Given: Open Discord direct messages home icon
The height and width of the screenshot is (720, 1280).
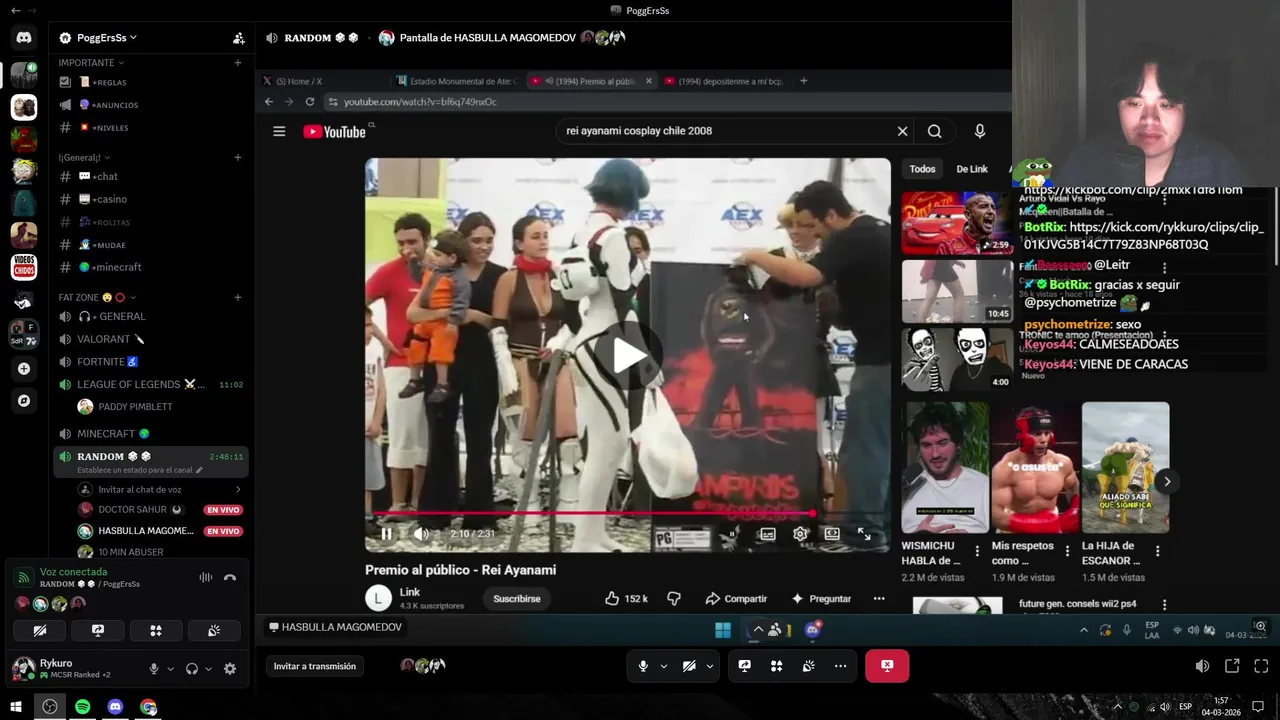Looking at the screenshot, I should [24, 38].
